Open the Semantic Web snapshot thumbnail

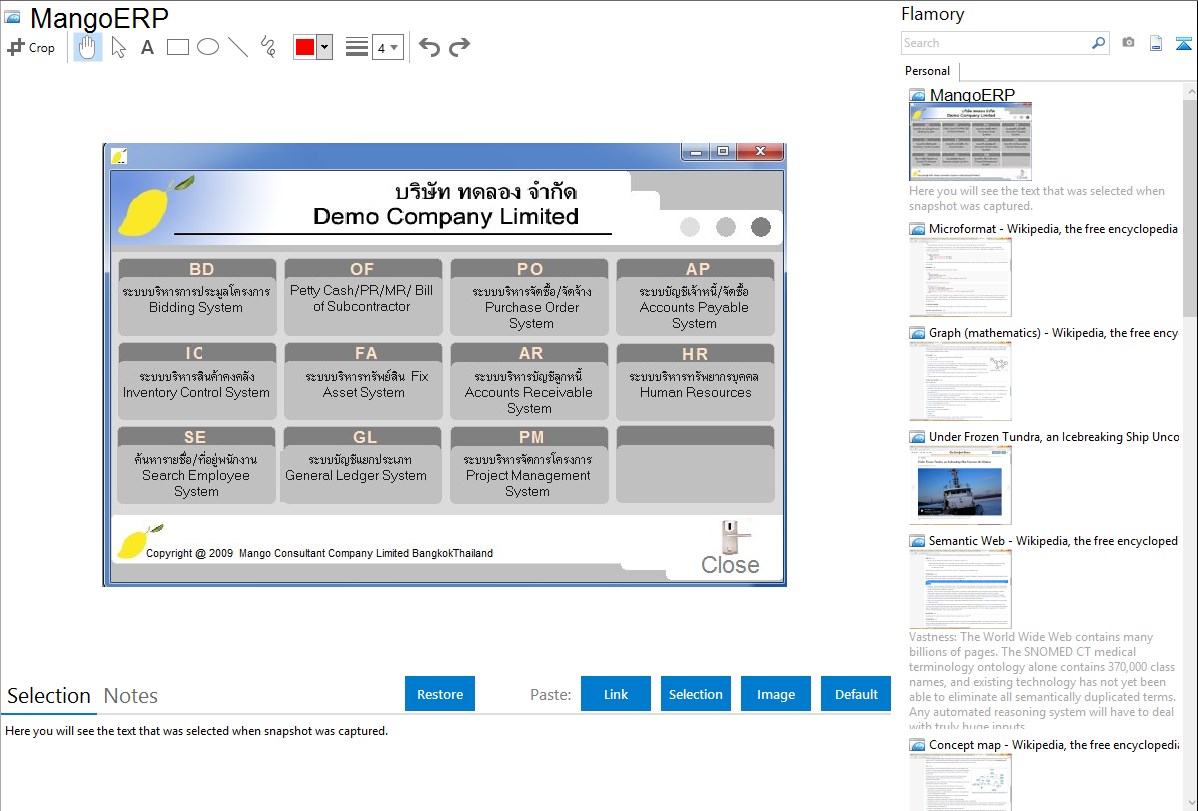tap(960, 589)
